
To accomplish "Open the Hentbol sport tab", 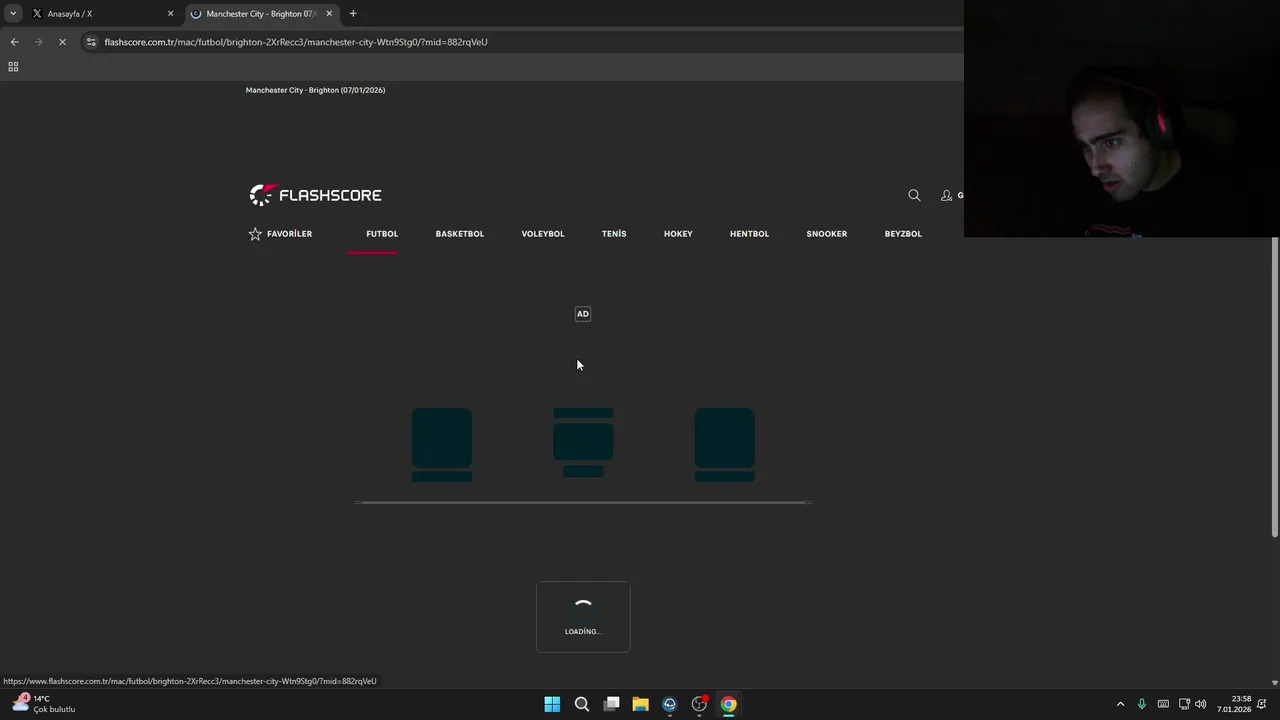I will pos(749,234).
